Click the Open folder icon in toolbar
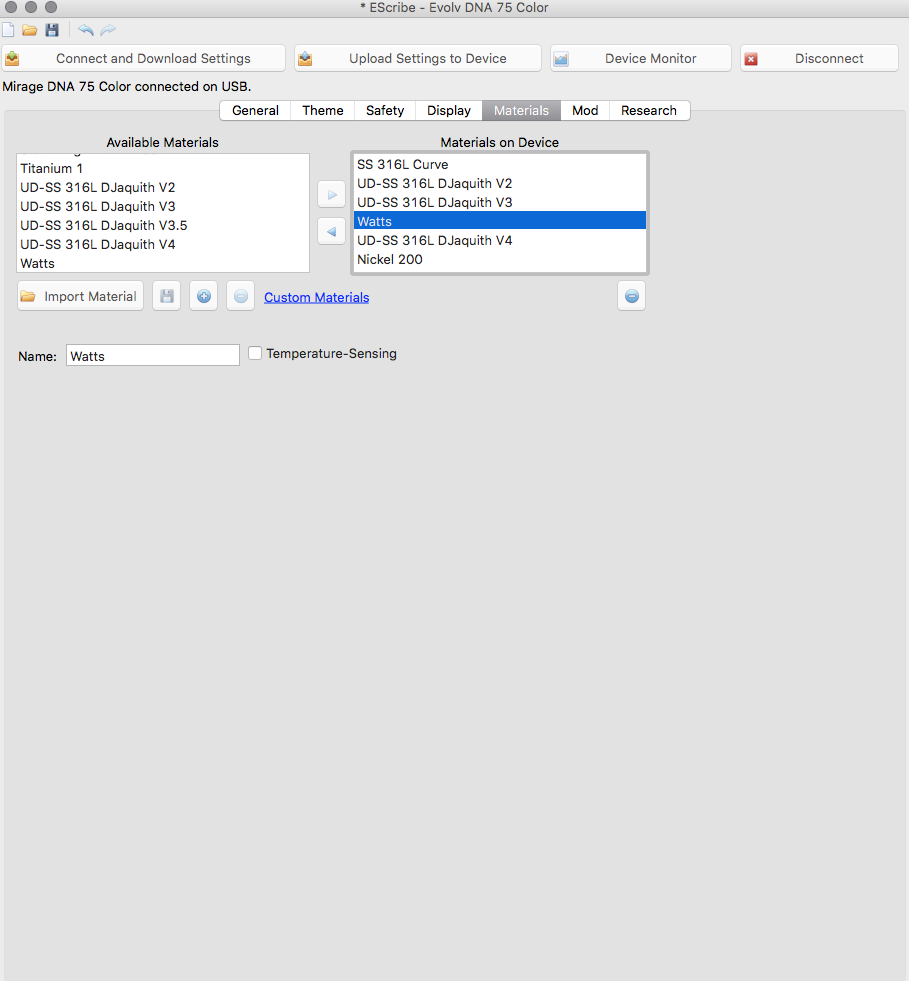The width and height of the screenshot is (909, 981). coord(30,30)
